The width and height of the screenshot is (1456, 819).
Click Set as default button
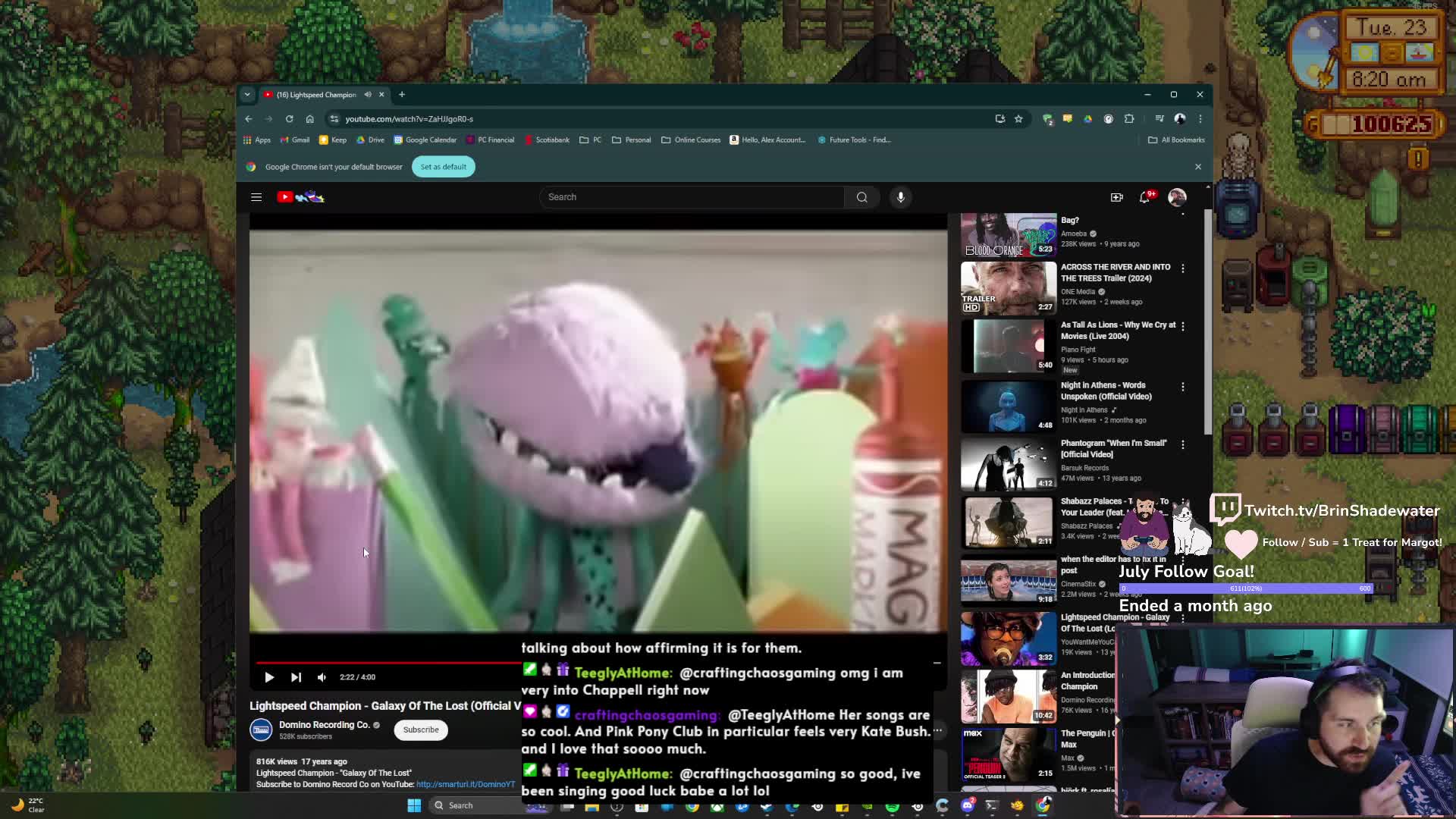tap(444, 167)
